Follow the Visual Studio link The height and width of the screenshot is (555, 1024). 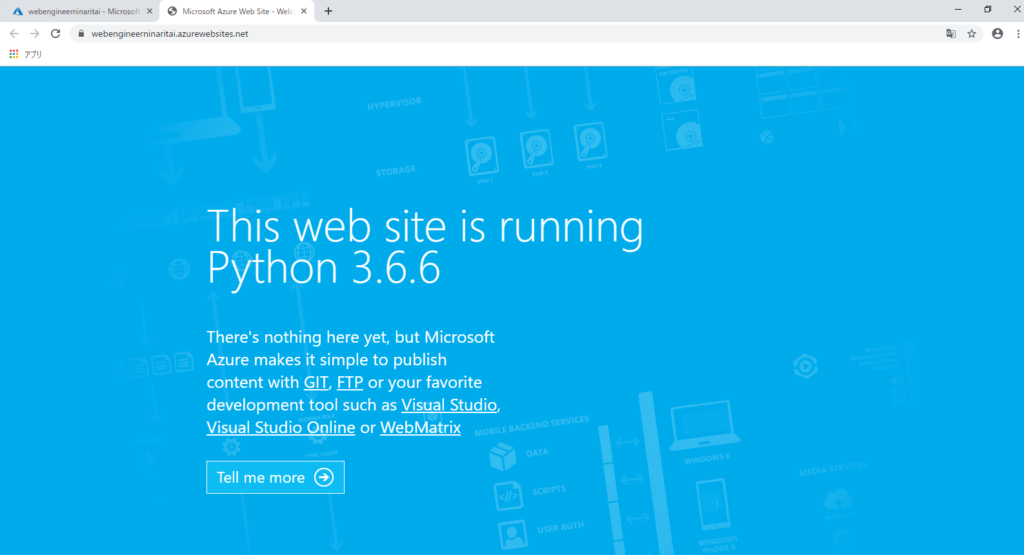(449, 405)
